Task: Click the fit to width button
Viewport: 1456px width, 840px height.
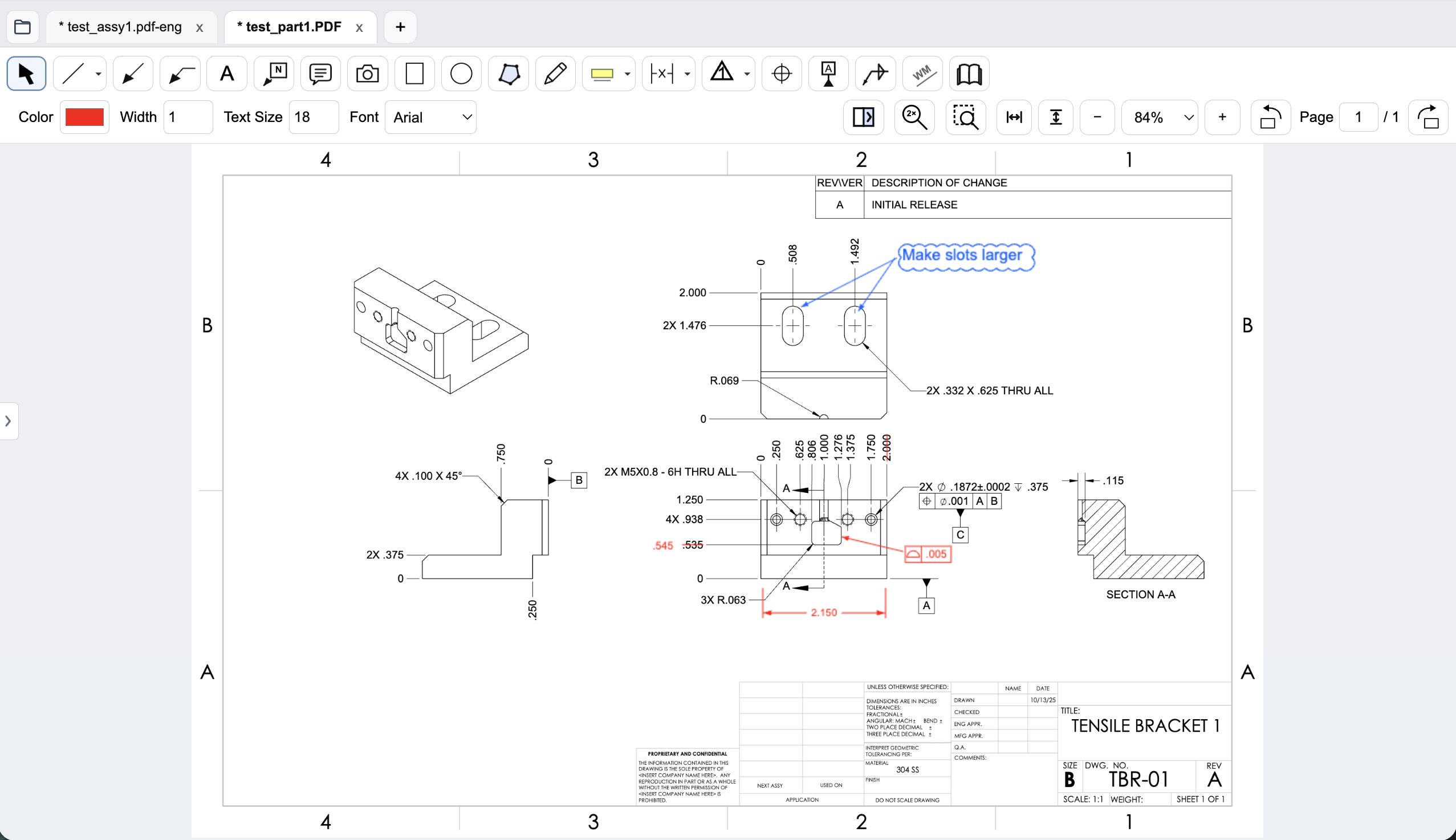Action: 1014,117
